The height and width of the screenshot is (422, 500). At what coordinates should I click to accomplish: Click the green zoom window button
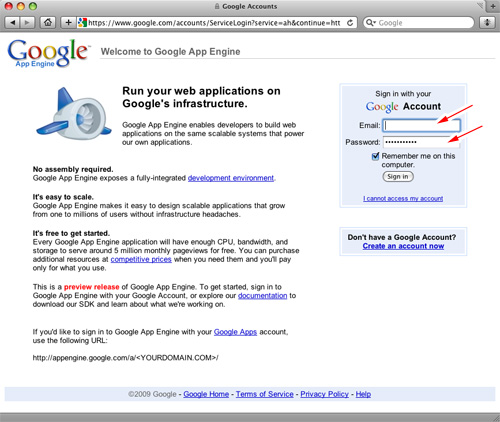33,6
